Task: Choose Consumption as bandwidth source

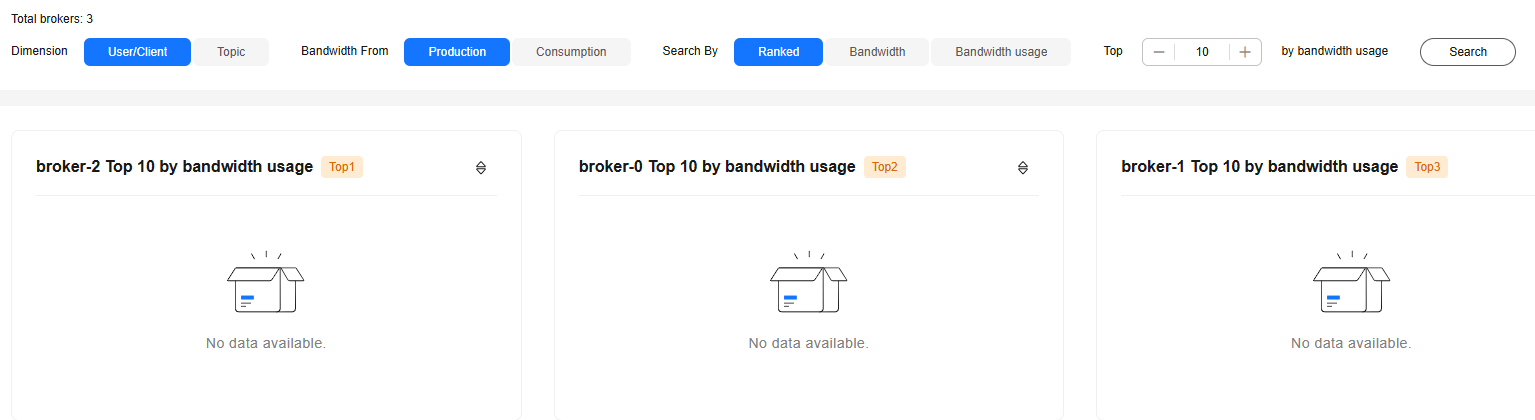Action: tap(571, 52)
